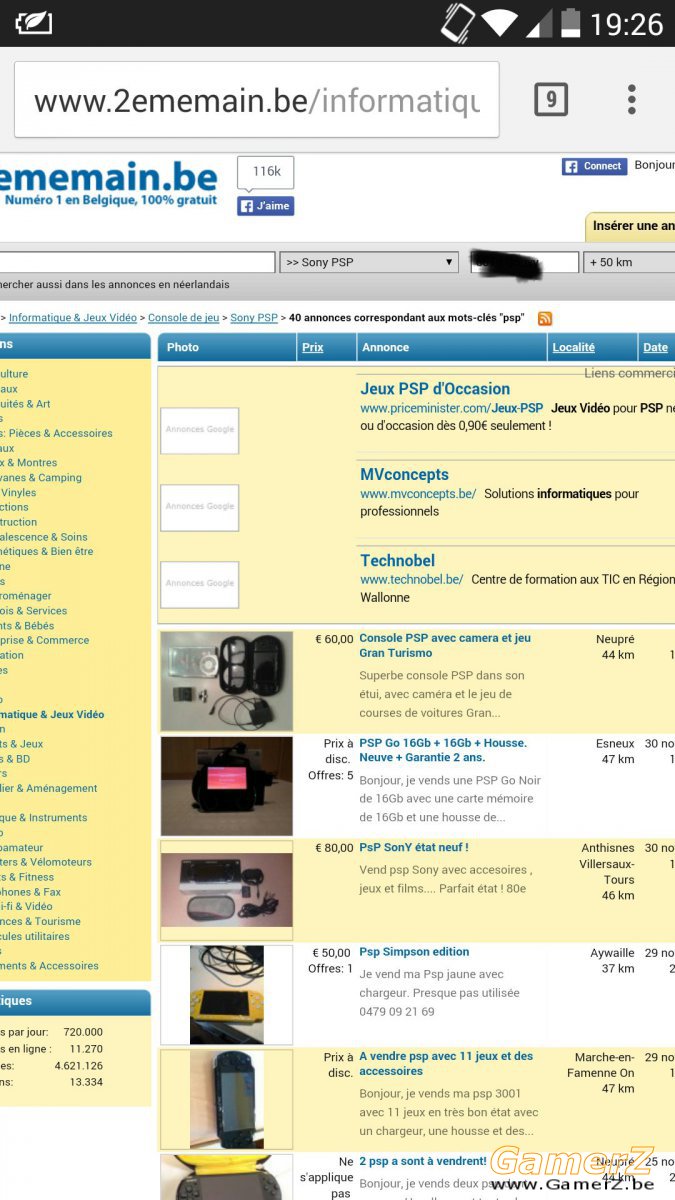Click the Facebook Connect button
This screenshot has width=675, height=1200.
click(x=594, y=166)
